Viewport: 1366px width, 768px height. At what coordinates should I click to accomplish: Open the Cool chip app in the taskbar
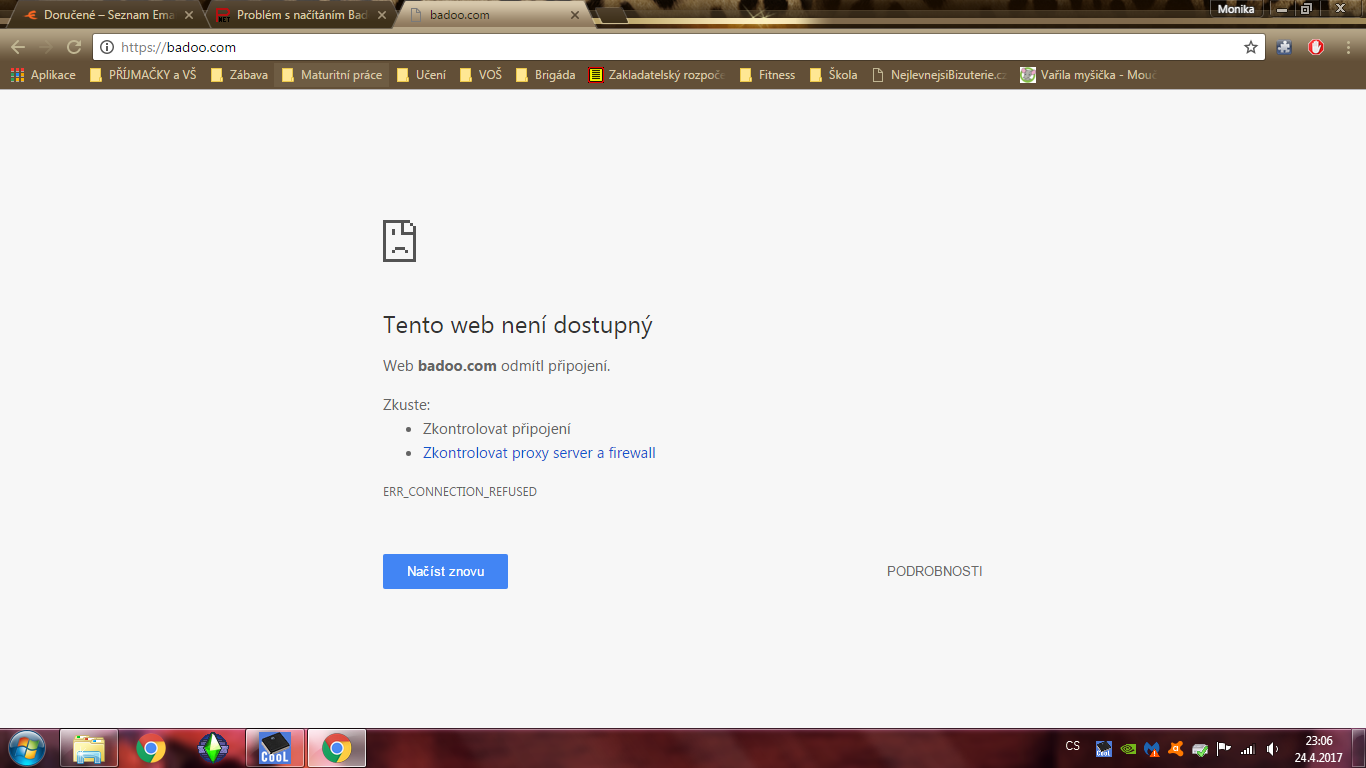(x=274, y=748)
